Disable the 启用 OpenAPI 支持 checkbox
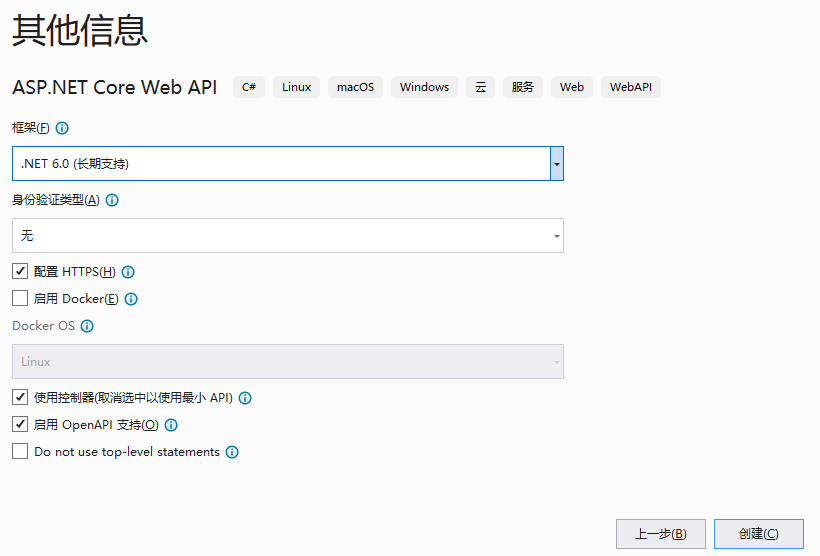The image size is (820, 556). pyautogui.click(x=20, y=424)
